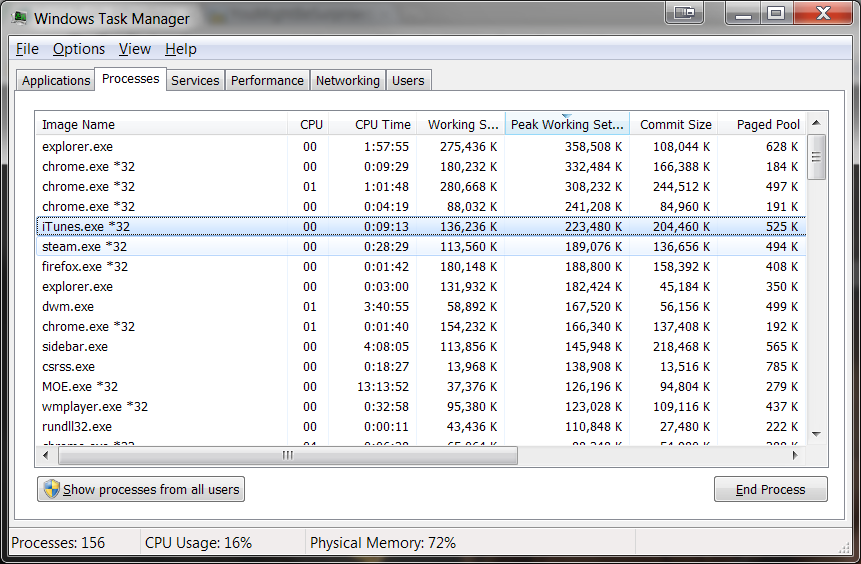This screenshot has width=861, height=564.
Task: Click the Task Manager title bar icon
Action: tap(19, 18)
